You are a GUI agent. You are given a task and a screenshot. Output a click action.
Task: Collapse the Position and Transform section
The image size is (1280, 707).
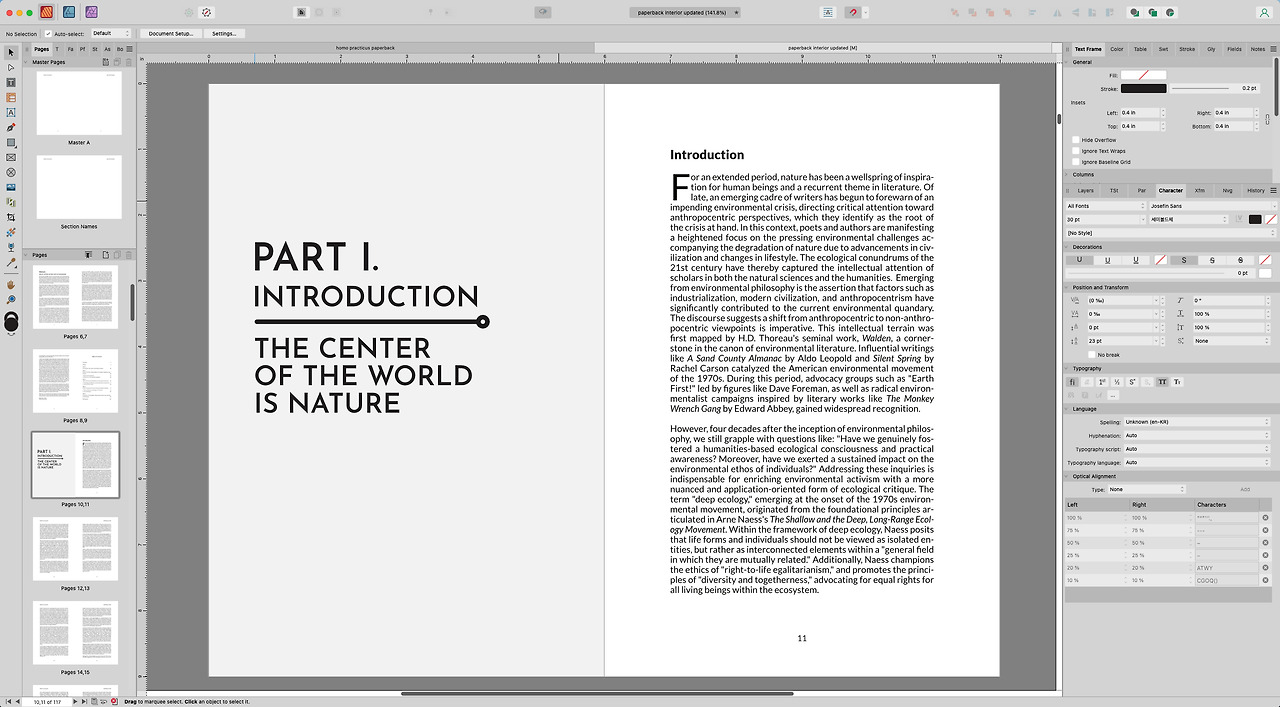click(x=1070, y=287)
